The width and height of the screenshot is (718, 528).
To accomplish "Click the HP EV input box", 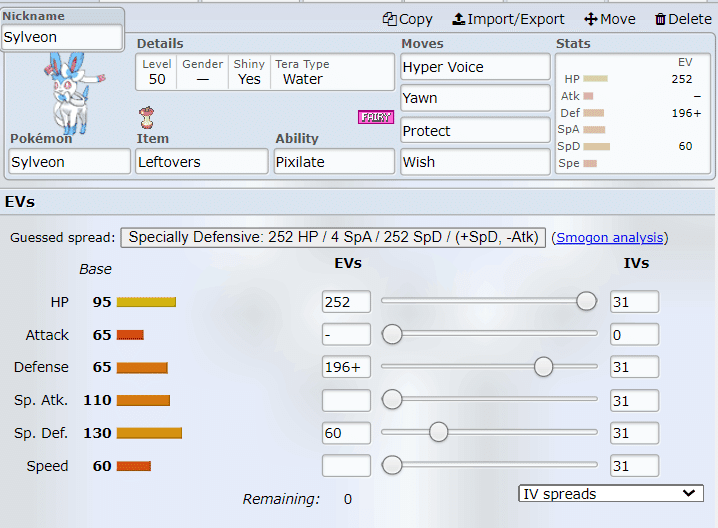I will 346,302.
